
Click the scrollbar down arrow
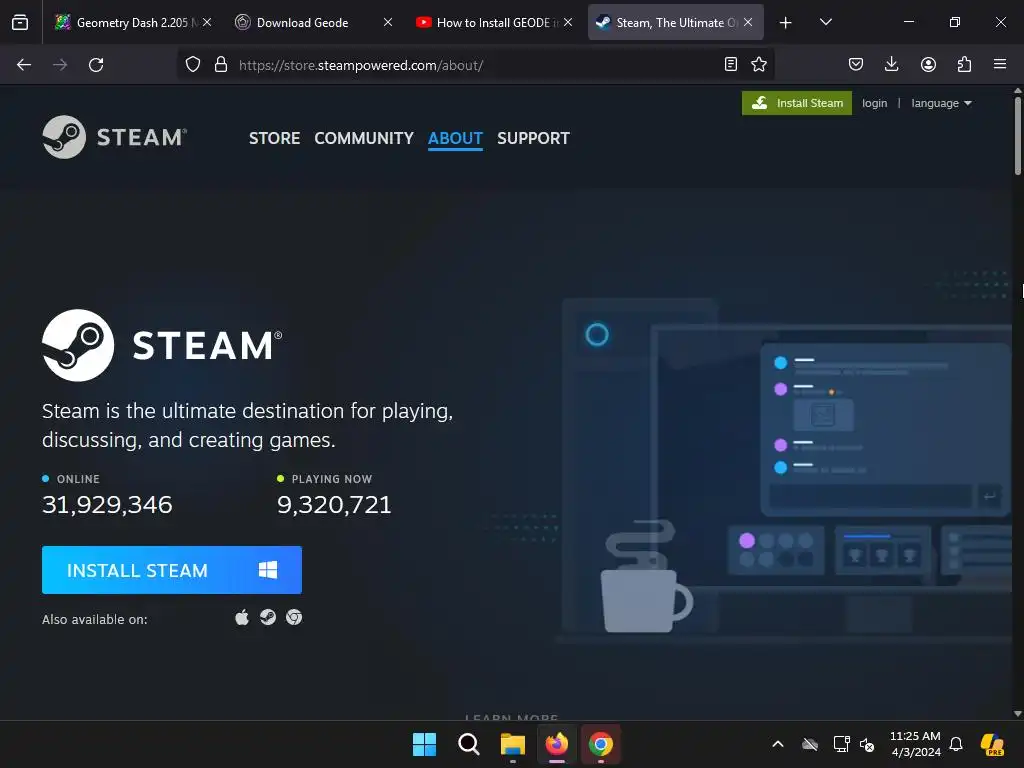1017,714
